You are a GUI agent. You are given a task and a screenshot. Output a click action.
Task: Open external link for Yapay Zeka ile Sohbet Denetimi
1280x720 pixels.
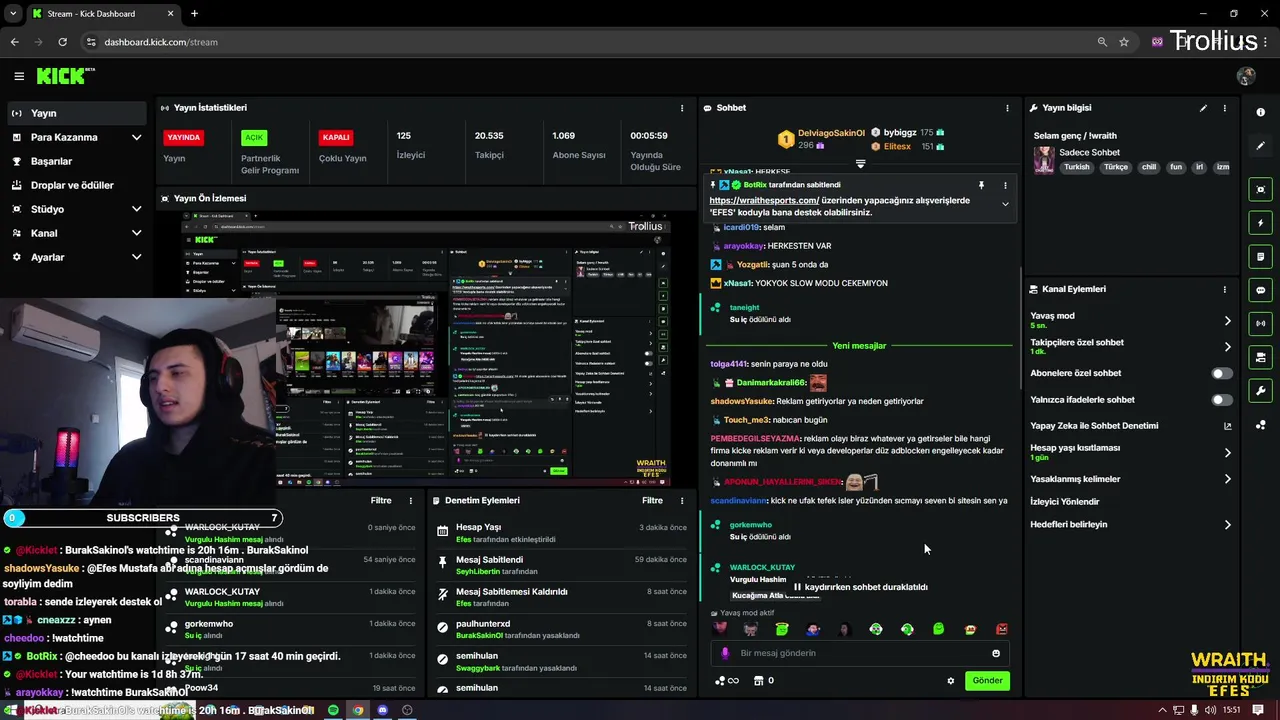pos(1228,426)
